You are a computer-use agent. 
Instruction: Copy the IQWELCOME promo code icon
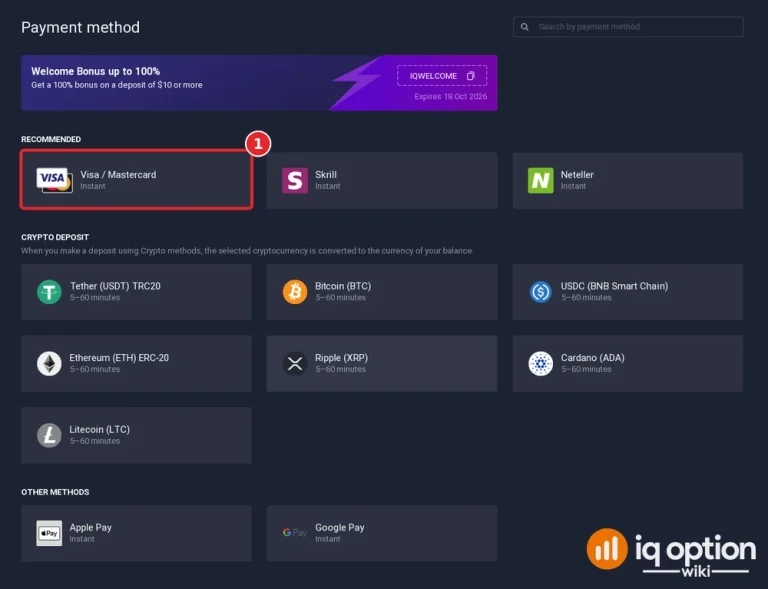[x=471, y=76]
